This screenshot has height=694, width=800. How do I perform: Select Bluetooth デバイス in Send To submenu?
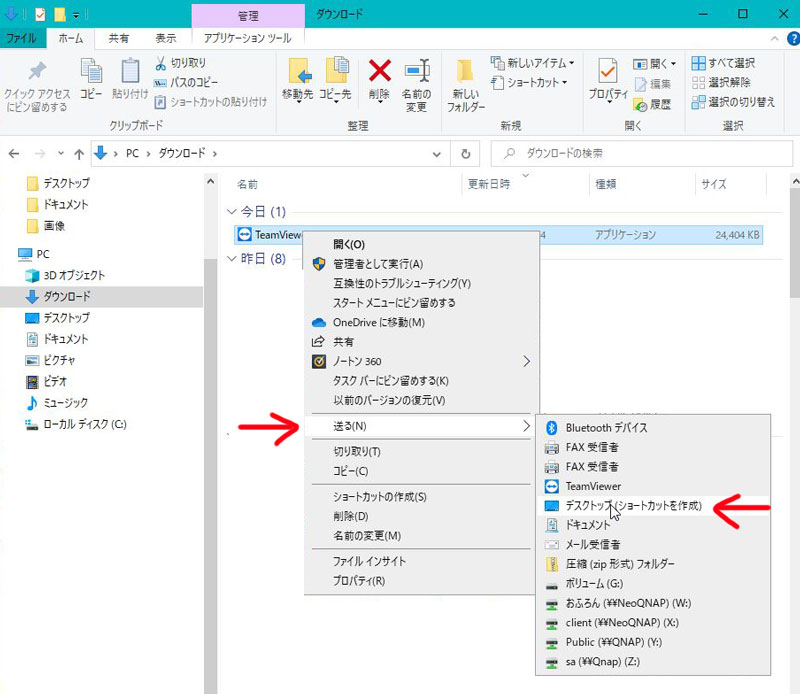click(x=606, y=427)
